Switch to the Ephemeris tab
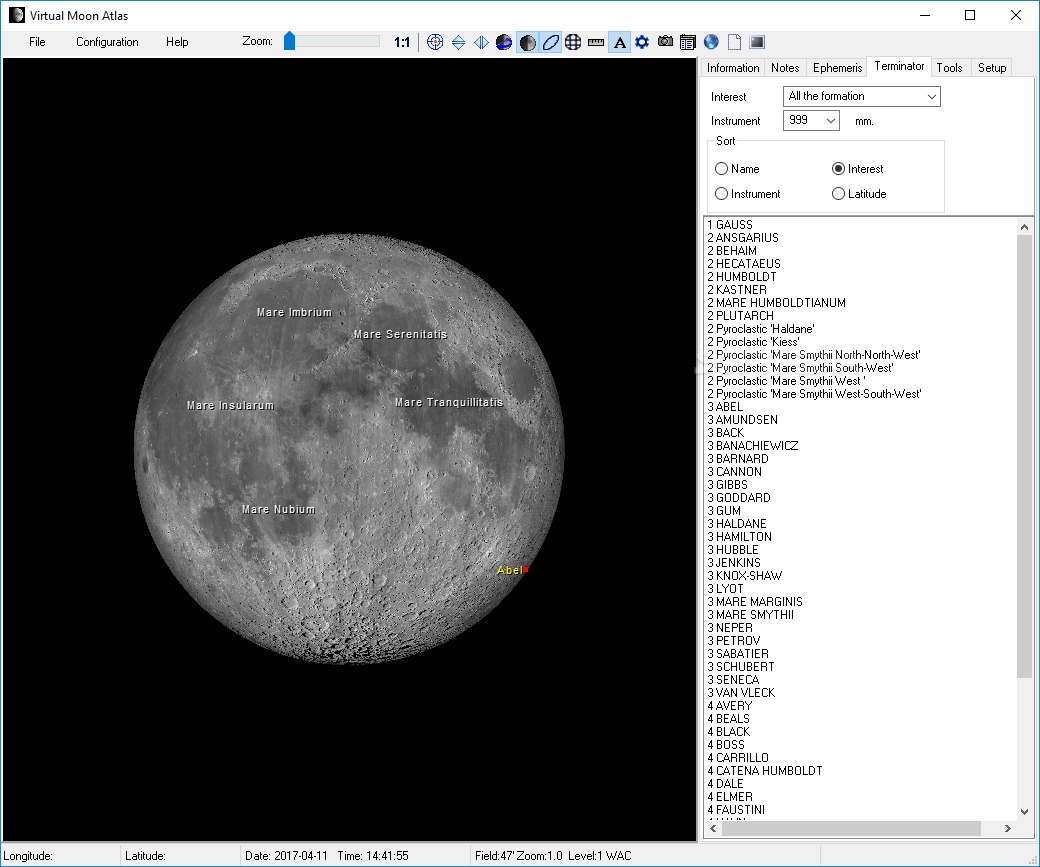The height and width of the screenshot is (867, 1040). [x=837, y=68]
